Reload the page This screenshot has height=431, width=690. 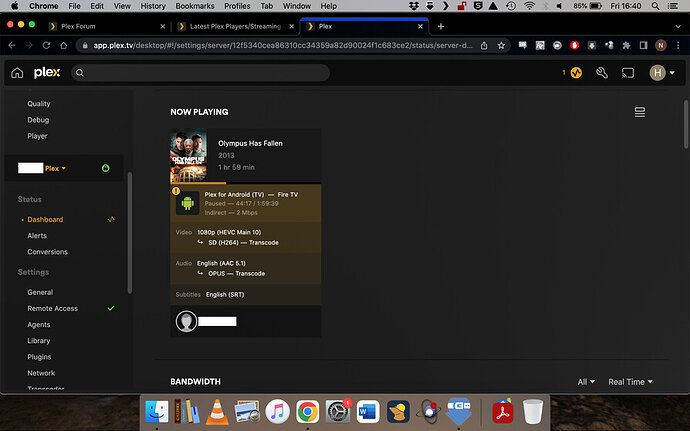coord(46,45)
